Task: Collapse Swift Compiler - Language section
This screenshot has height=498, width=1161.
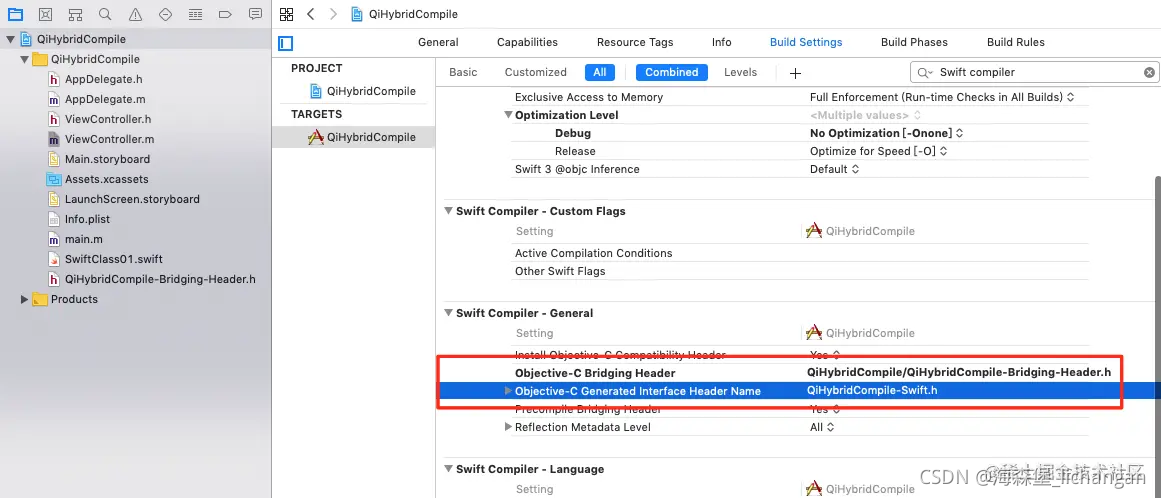Action: pos(448,469)
